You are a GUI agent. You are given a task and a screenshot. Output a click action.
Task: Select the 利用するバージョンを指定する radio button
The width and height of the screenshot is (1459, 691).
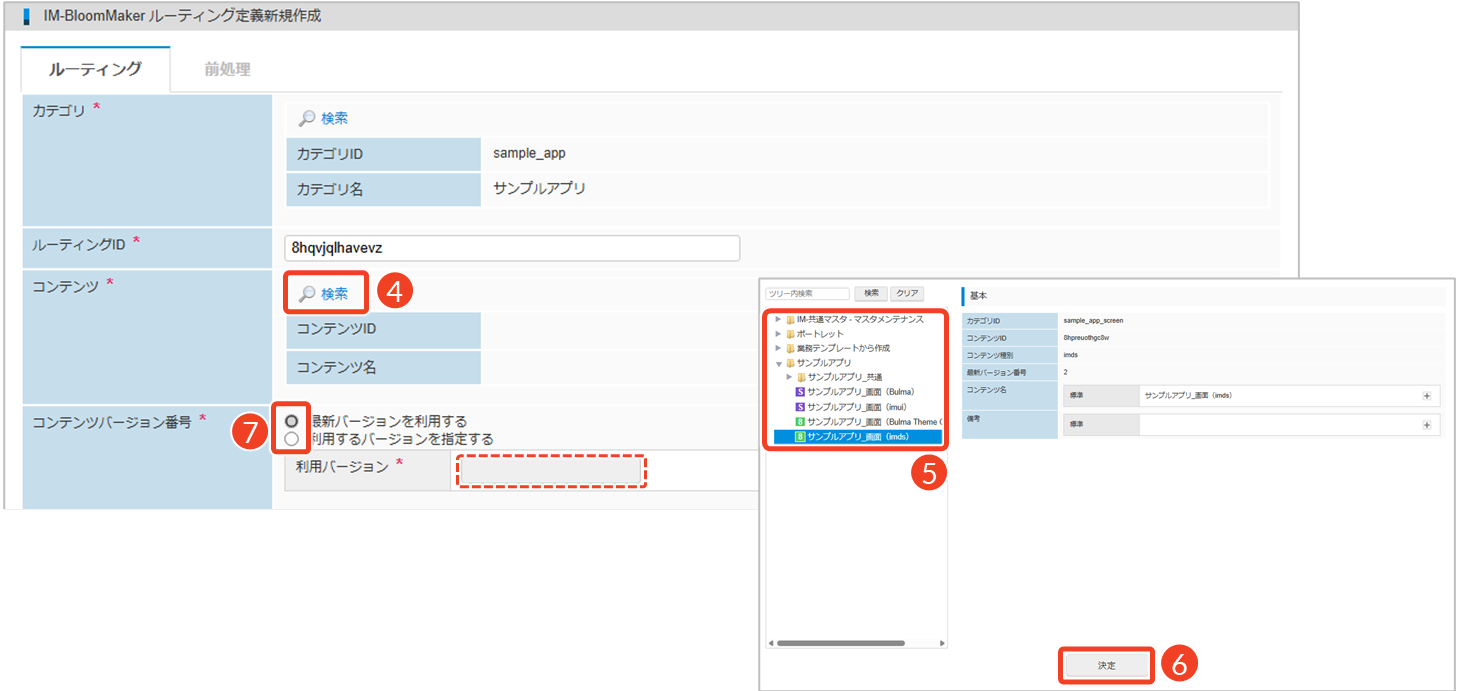pyautogui.click(x=291, y=439)
